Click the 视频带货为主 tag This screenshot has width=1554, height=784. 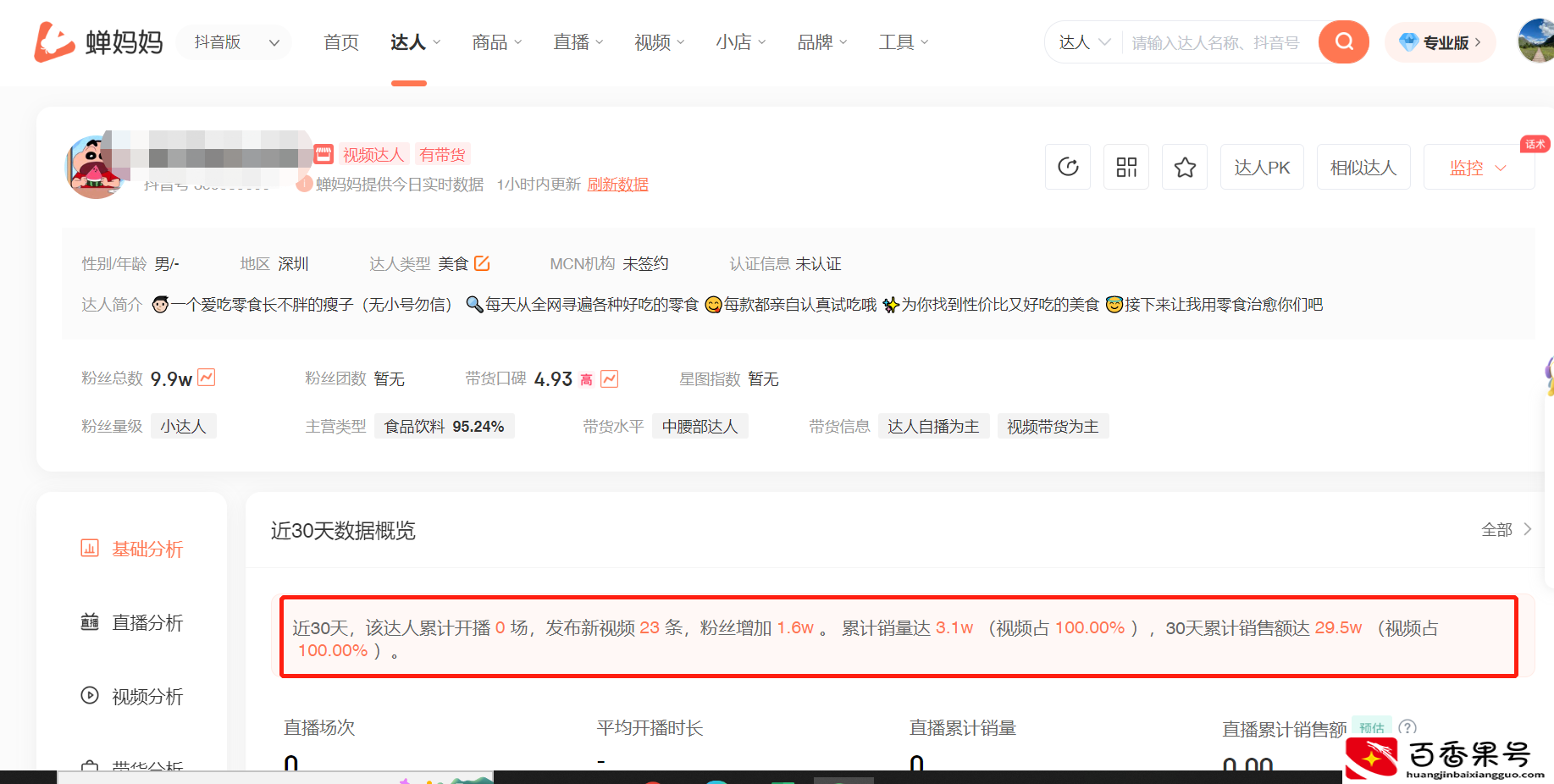1053,426
